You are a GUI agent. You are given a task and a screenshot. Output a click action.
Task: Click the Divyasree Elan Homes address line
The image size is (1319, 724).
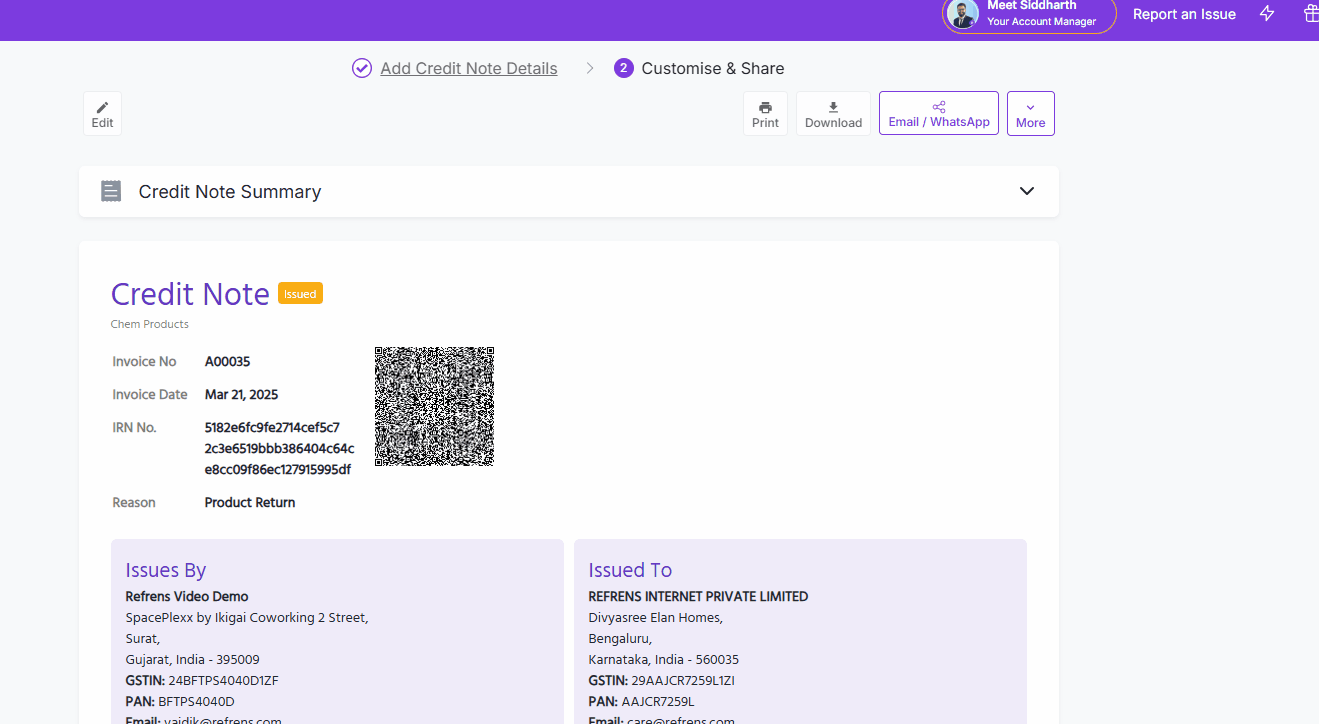[656, 617]
